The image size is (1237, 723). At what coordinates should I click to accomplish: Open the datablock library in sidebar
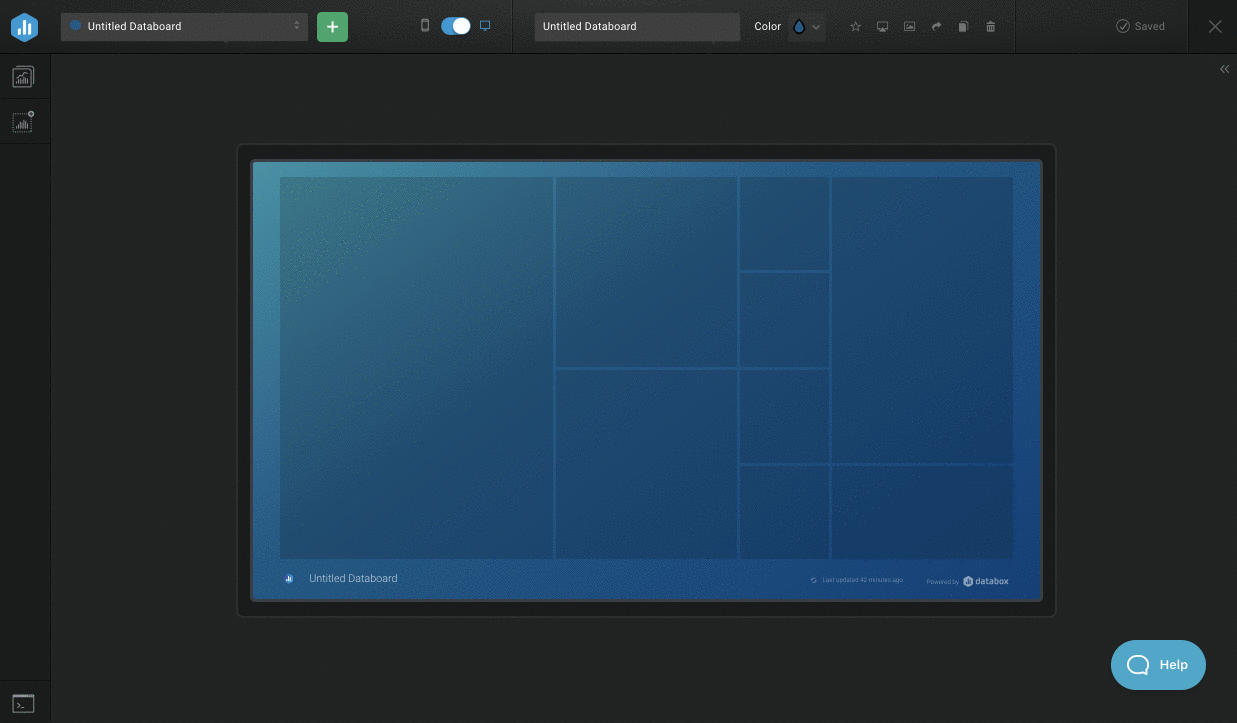click(x=23, y=77)
